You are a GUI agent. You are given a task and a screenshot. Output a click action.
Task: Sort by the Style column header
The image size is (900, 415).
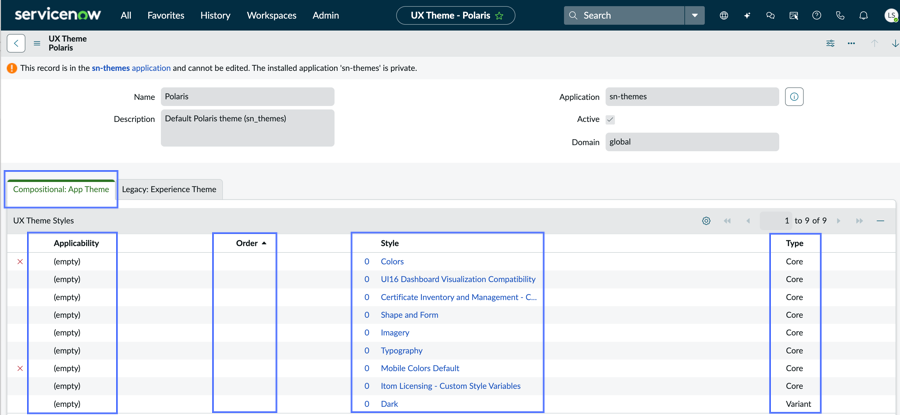[x=390, y=243]
